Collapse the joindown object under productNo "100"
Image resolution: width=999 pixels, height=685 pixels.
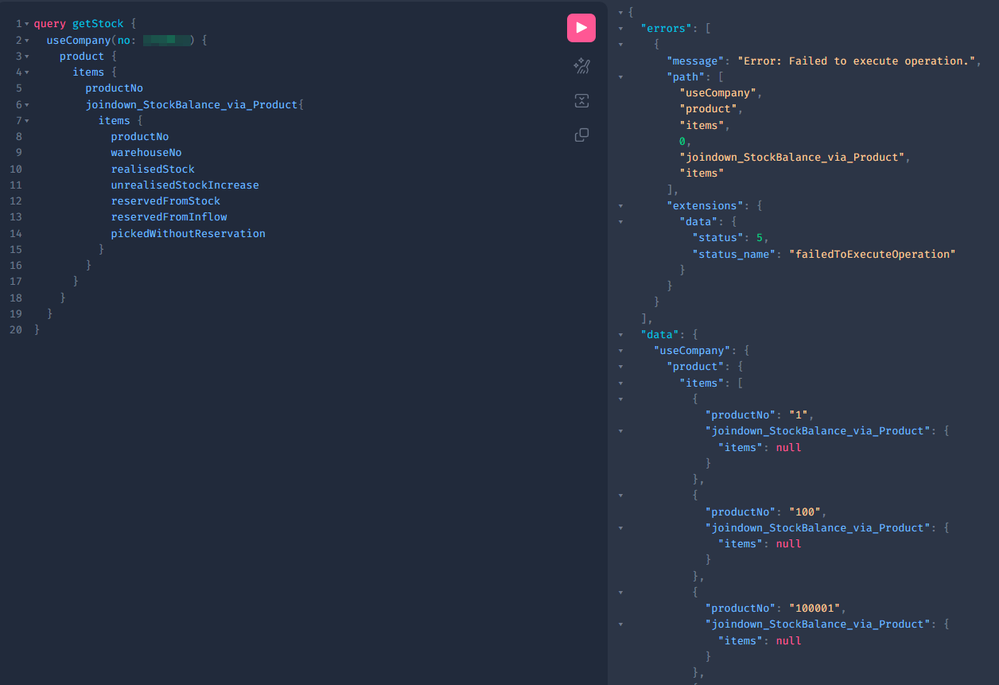point(621,528)
